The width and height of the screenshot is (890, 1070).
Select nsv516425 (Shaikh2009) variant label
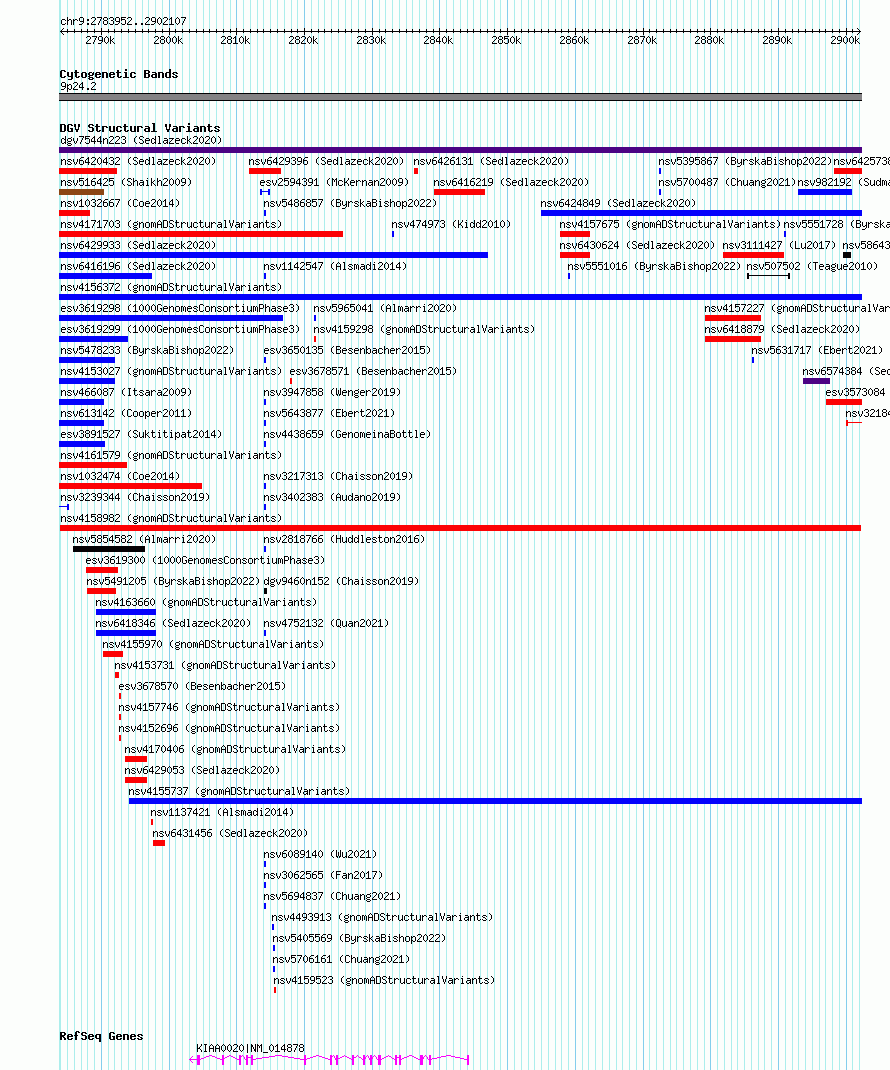click(126, 182)
